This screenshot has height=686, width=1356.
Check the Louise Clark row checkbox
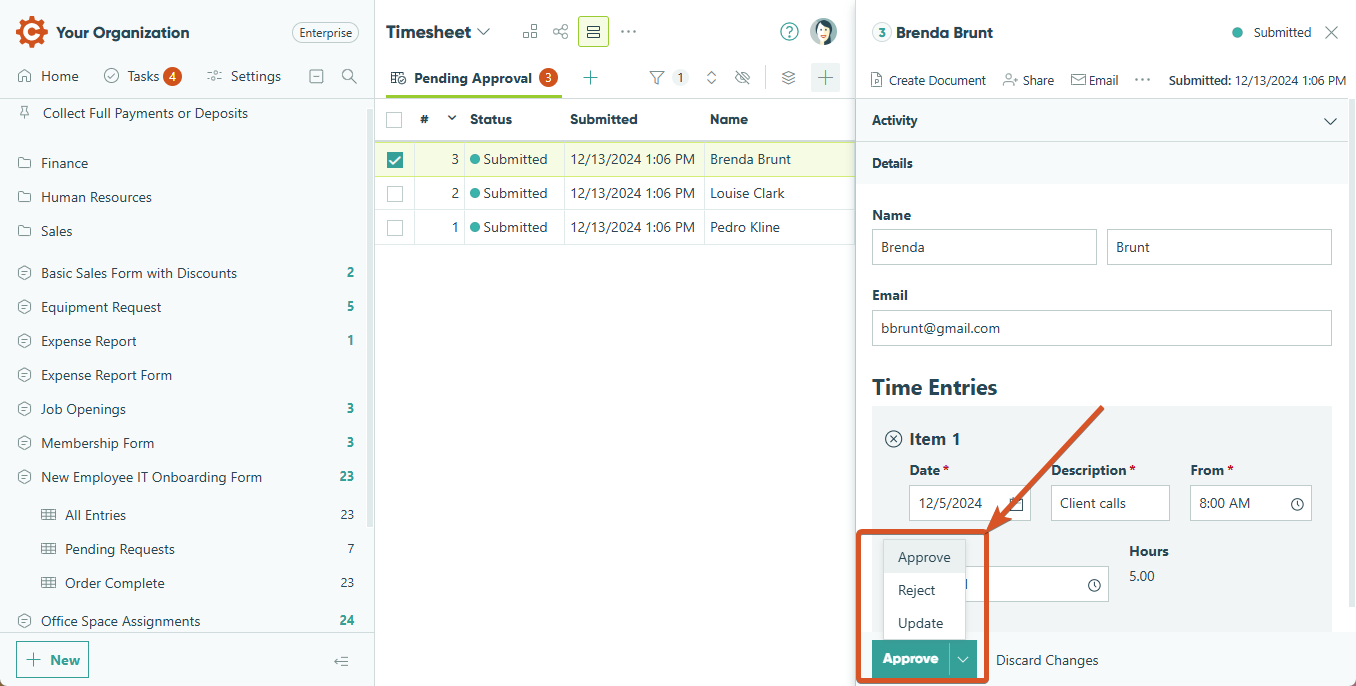tap(395, 194)
